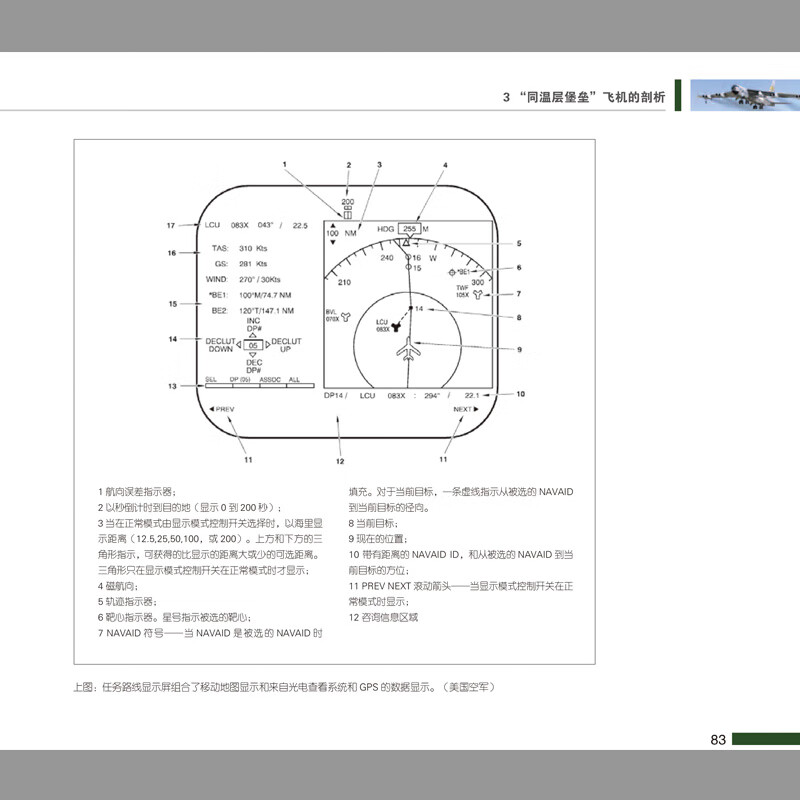The width and height of the screenshot is (800, 800).
Task: Click the aircraft present position symbol
Action: (x=410, y=351)
